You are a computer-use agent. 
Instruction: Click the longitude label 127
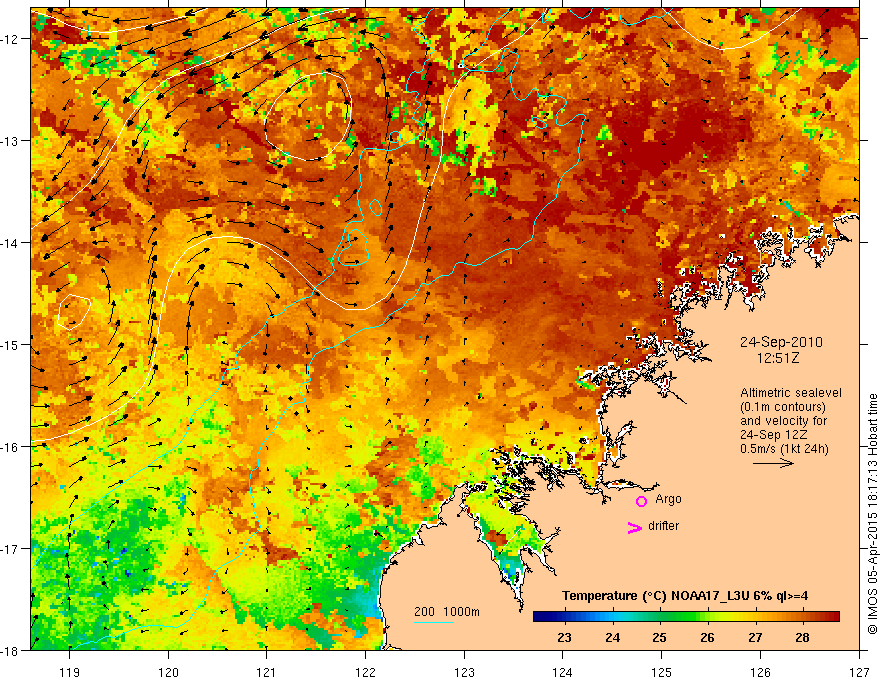(x=859, y=672)
